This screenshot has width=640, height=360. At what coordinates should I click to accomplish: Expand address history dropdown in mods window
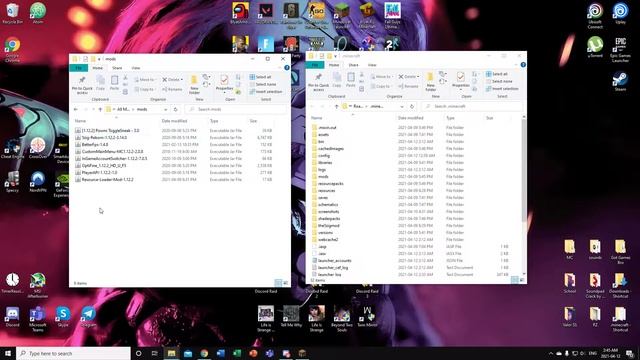click(x=165, y=109)
